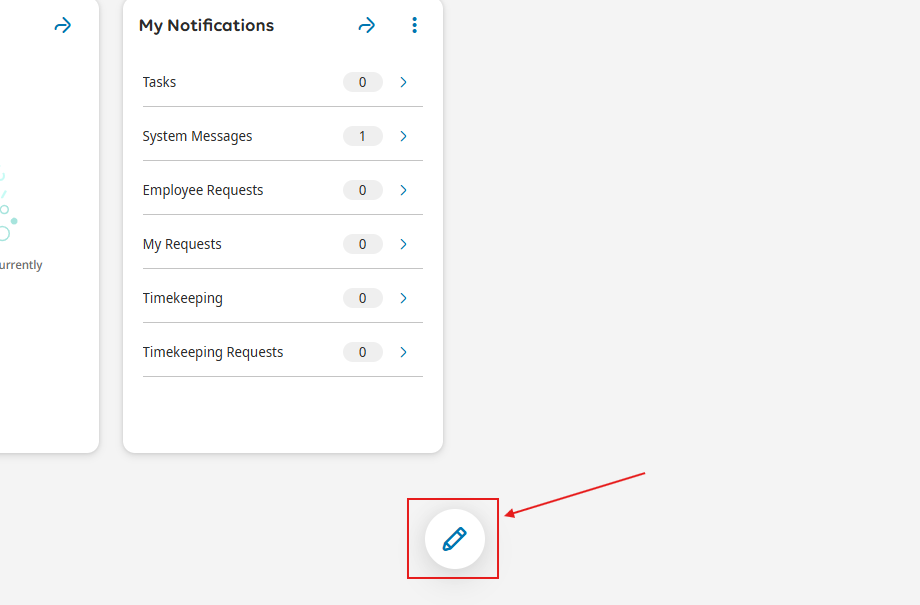Click the Timekeeping Requests count badge

(362, 352)
